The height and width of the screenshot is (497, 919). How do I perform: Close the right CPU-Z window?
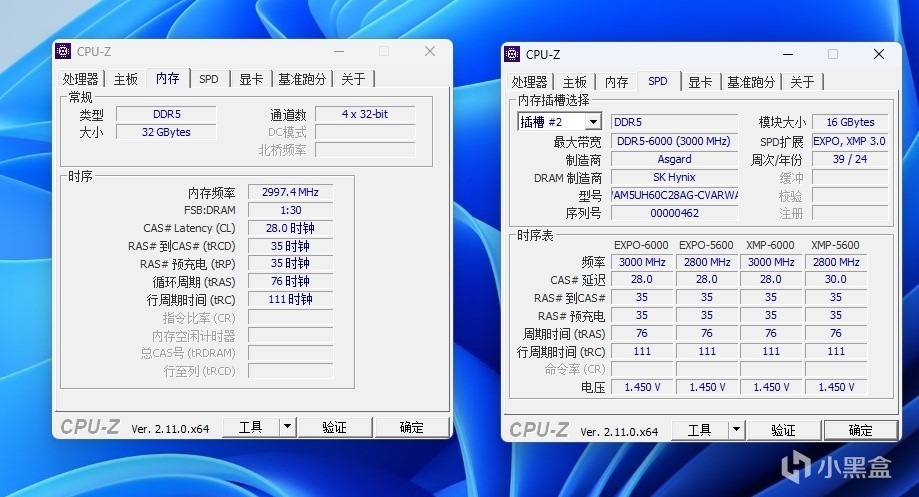pos(879,55)
